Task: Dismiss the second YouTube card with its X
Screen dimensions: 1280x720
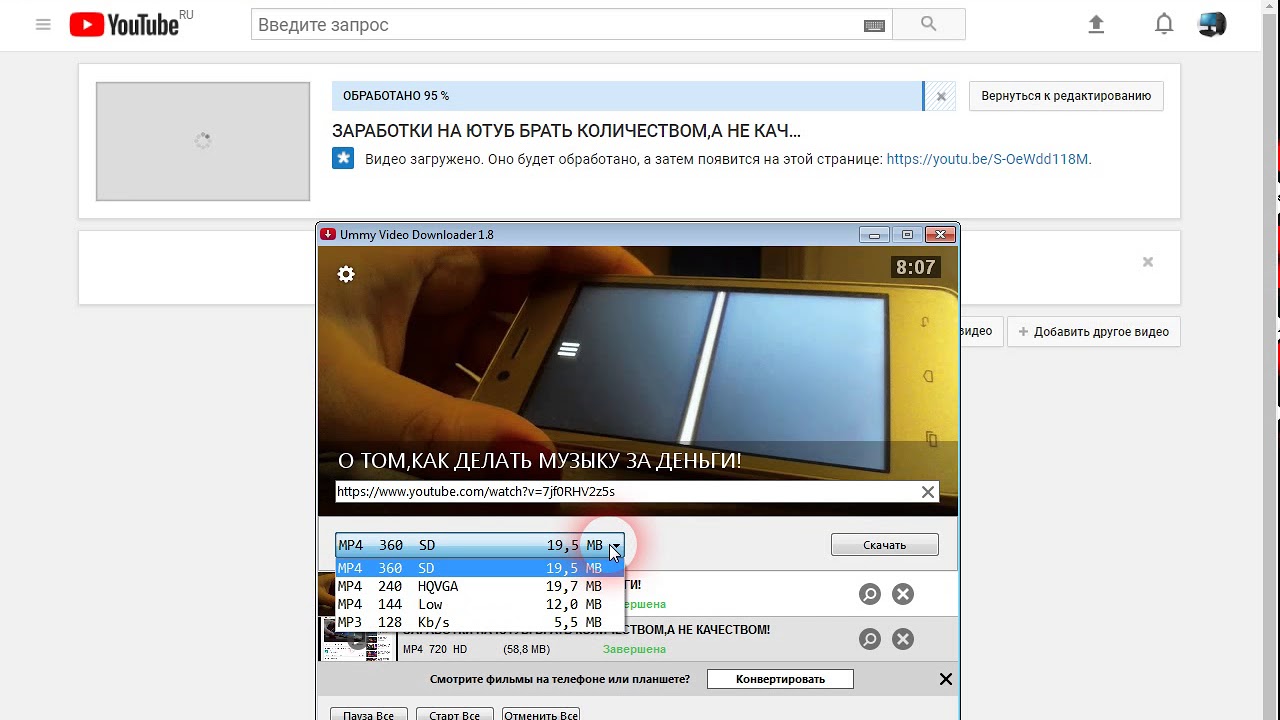Action: click(x=1148, y=262)
